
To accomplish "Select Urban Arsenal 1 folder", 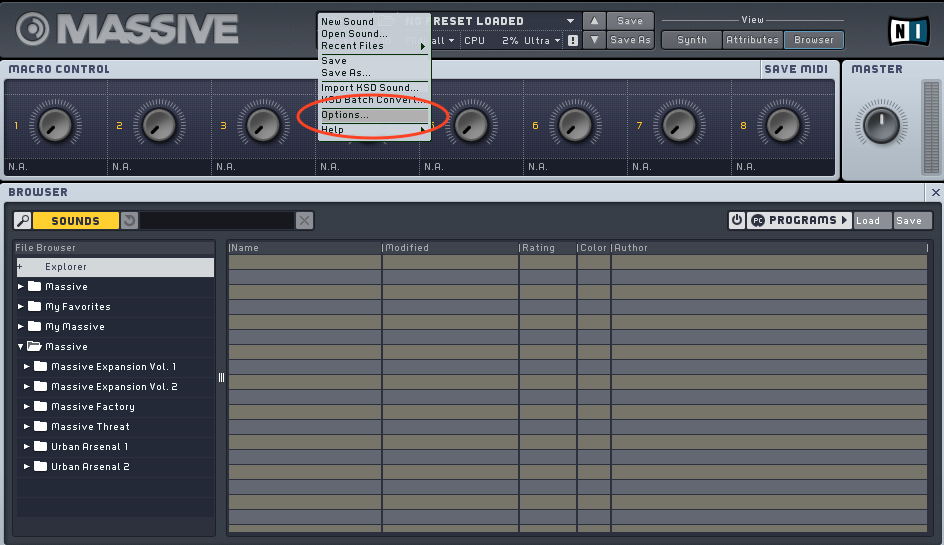I will pos(89,447).
